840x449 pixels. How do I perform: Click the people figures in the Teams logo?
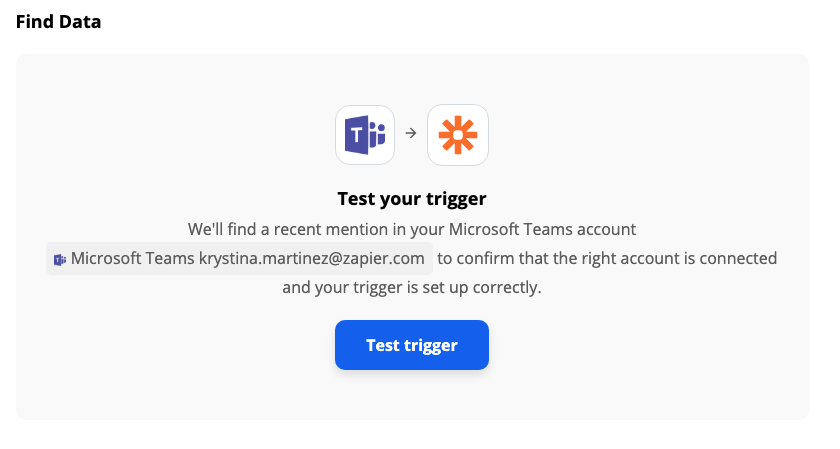click(x=377, y=134)
